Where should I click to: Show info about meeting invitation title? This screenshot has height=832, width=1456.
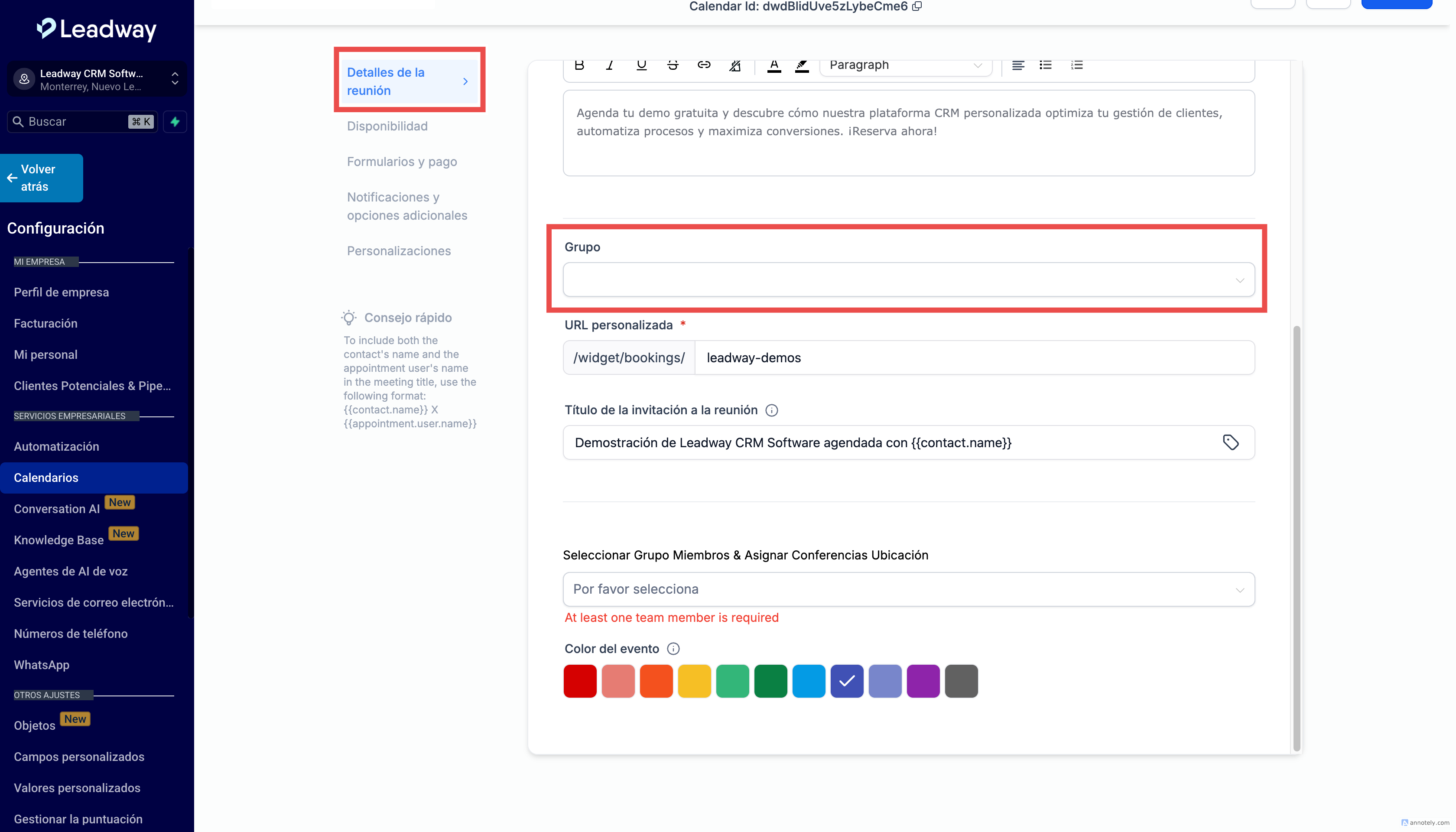coord(771,410)
